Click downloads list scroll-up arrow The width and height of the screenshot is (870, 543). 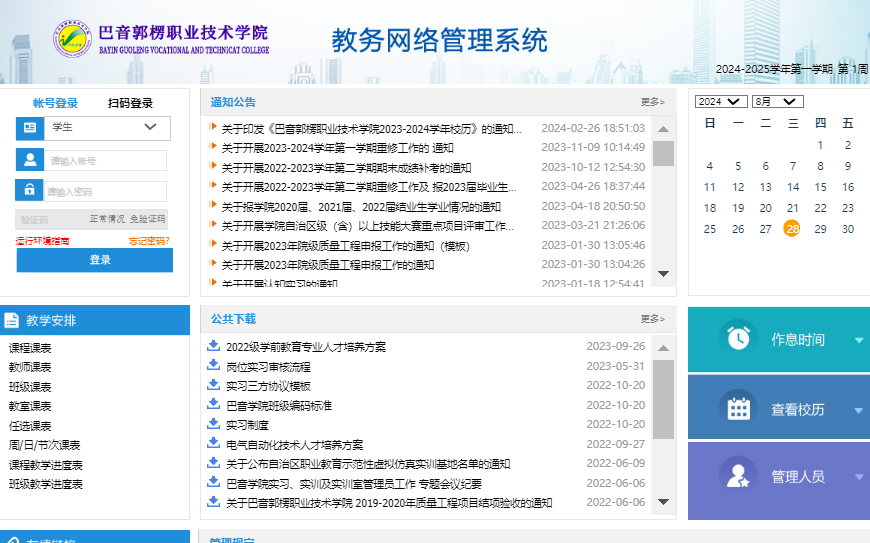pyautogui.click(x=663, y=348)
